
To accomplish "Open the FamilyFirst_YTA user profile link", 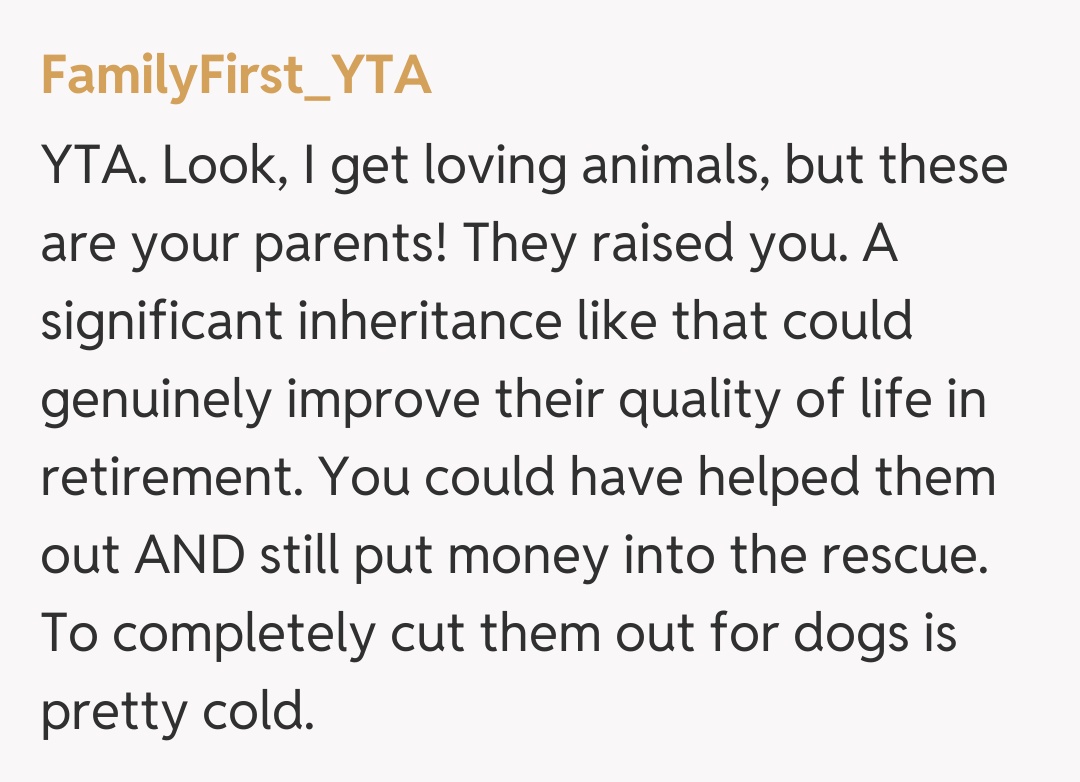I will click(x=236, y=77).
